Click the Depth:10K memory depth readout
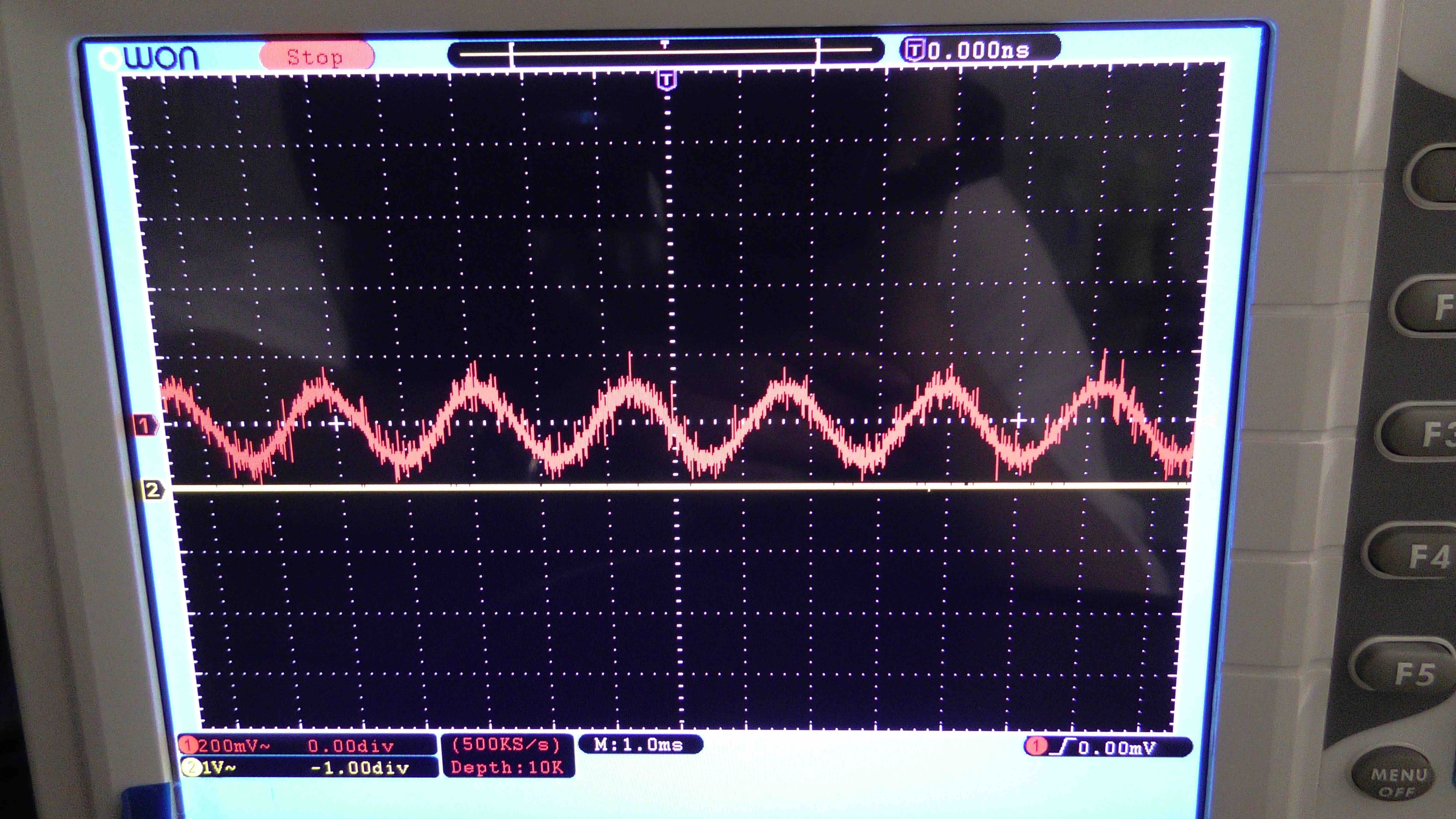Image resolution: width=1456 pixels, height=819 pixels. tap(507, 767)
